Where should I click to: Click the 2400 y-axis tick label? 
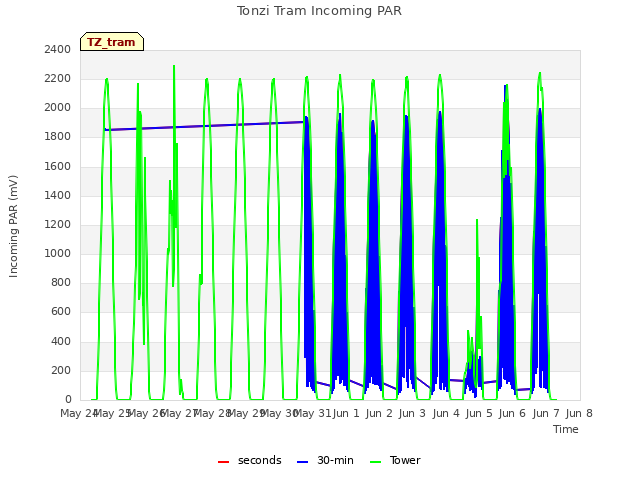(58, 49)
